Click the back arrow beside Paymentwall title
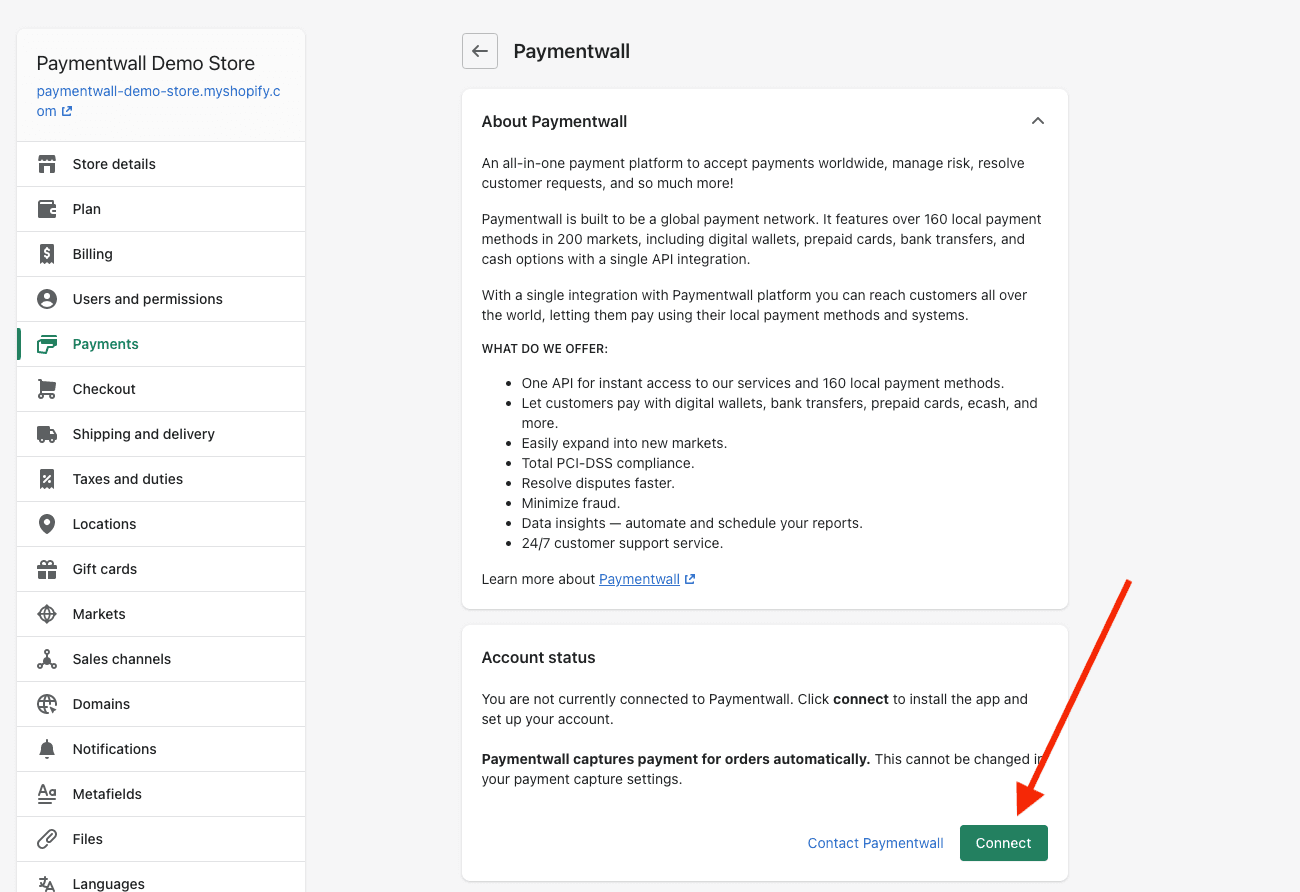Image resolution: width=1300 pixels, height=892 pixels. (x=480, y=51)
